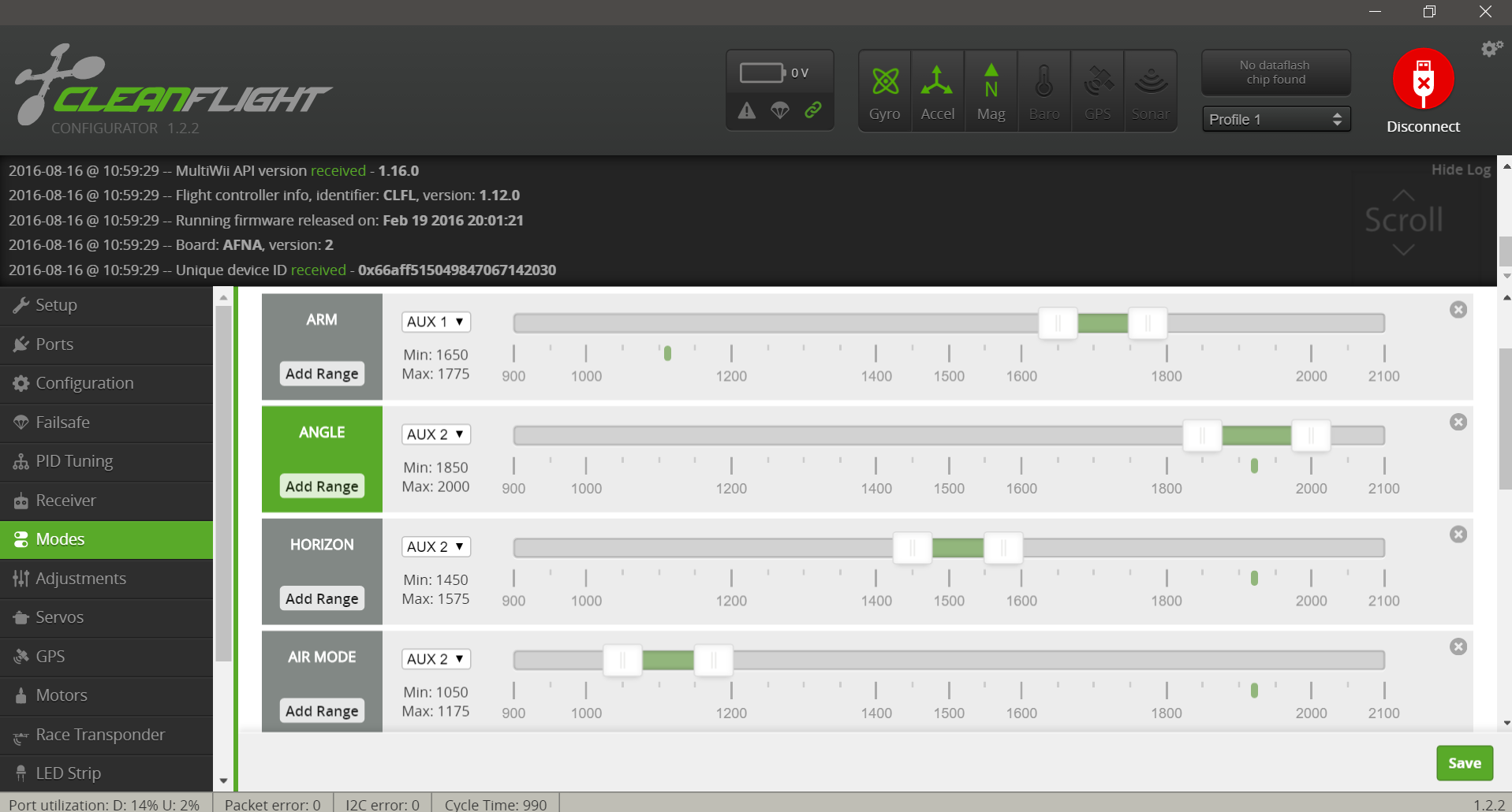Open the Servos tab
This screenshot has width=1512, height=812.
106,617
